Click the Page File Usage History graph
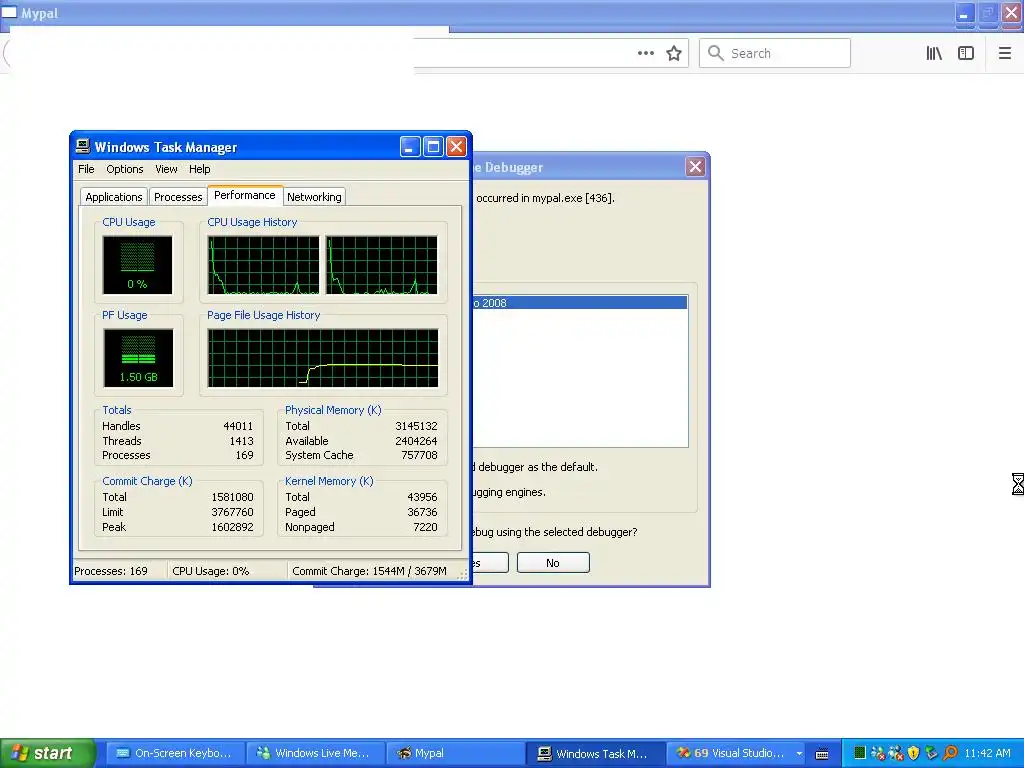The height and width of the screenshot is (768, 1024). pos(323,358)
